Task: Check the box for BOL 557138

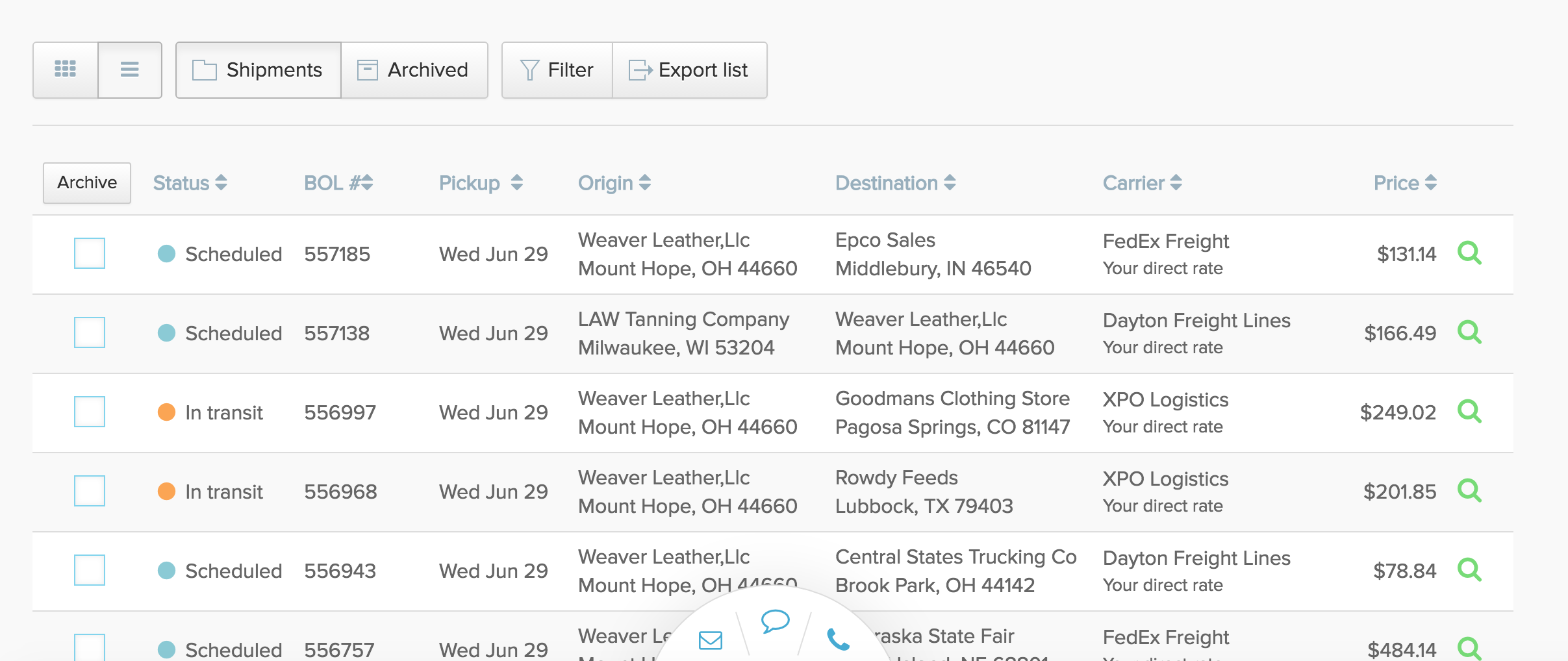Action: click(x=90, y=332)
